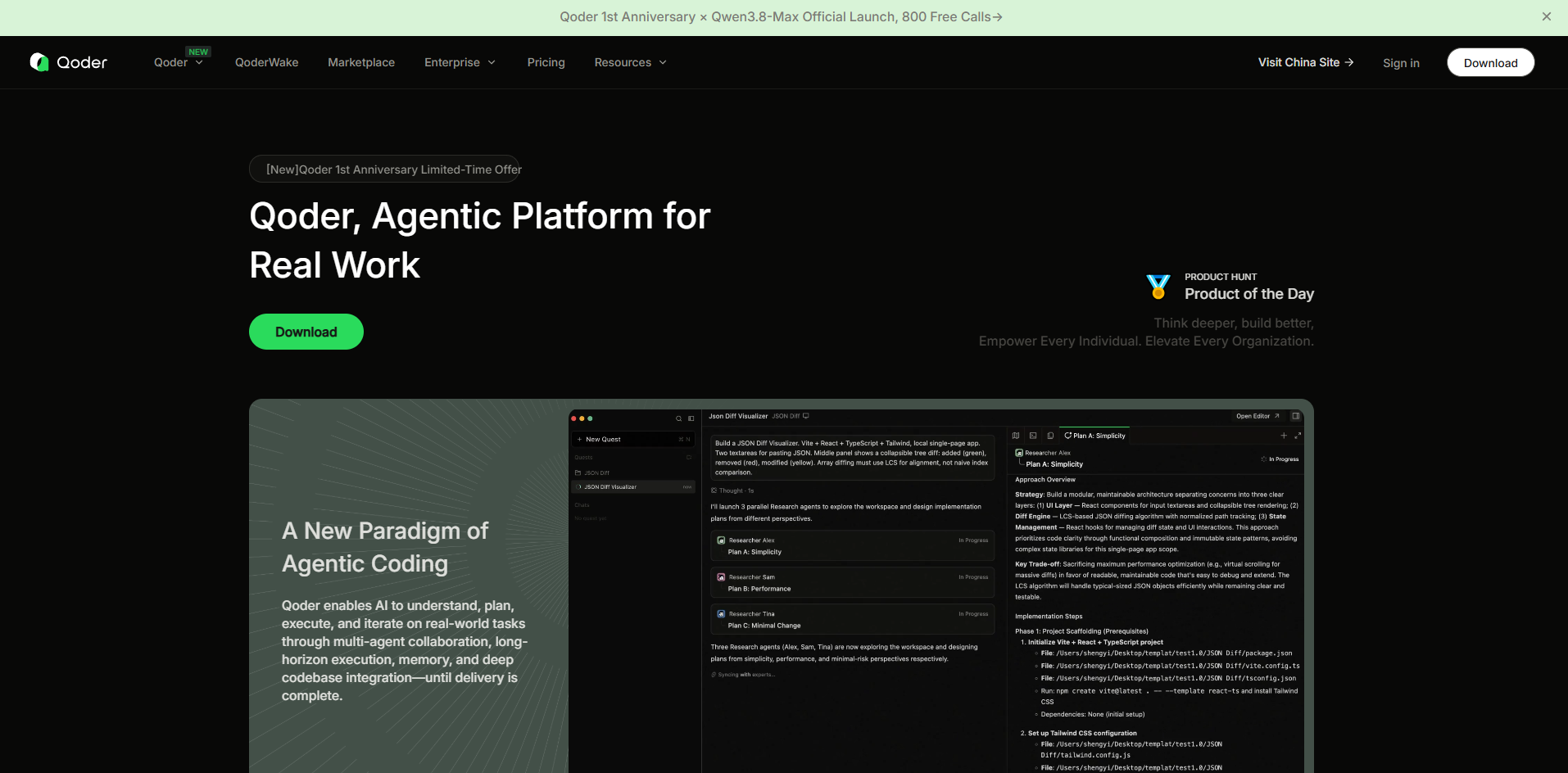The image size is (1568, 773).
Task: Click the "Json Diff Visualizer" title in the preview header
Action: point(738,416)
